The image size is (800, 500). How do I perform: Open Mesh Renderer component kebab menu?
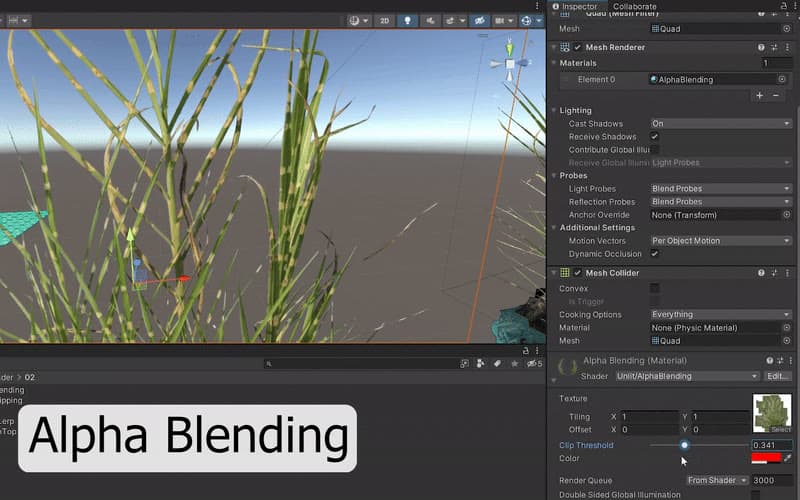pos(787,47)
